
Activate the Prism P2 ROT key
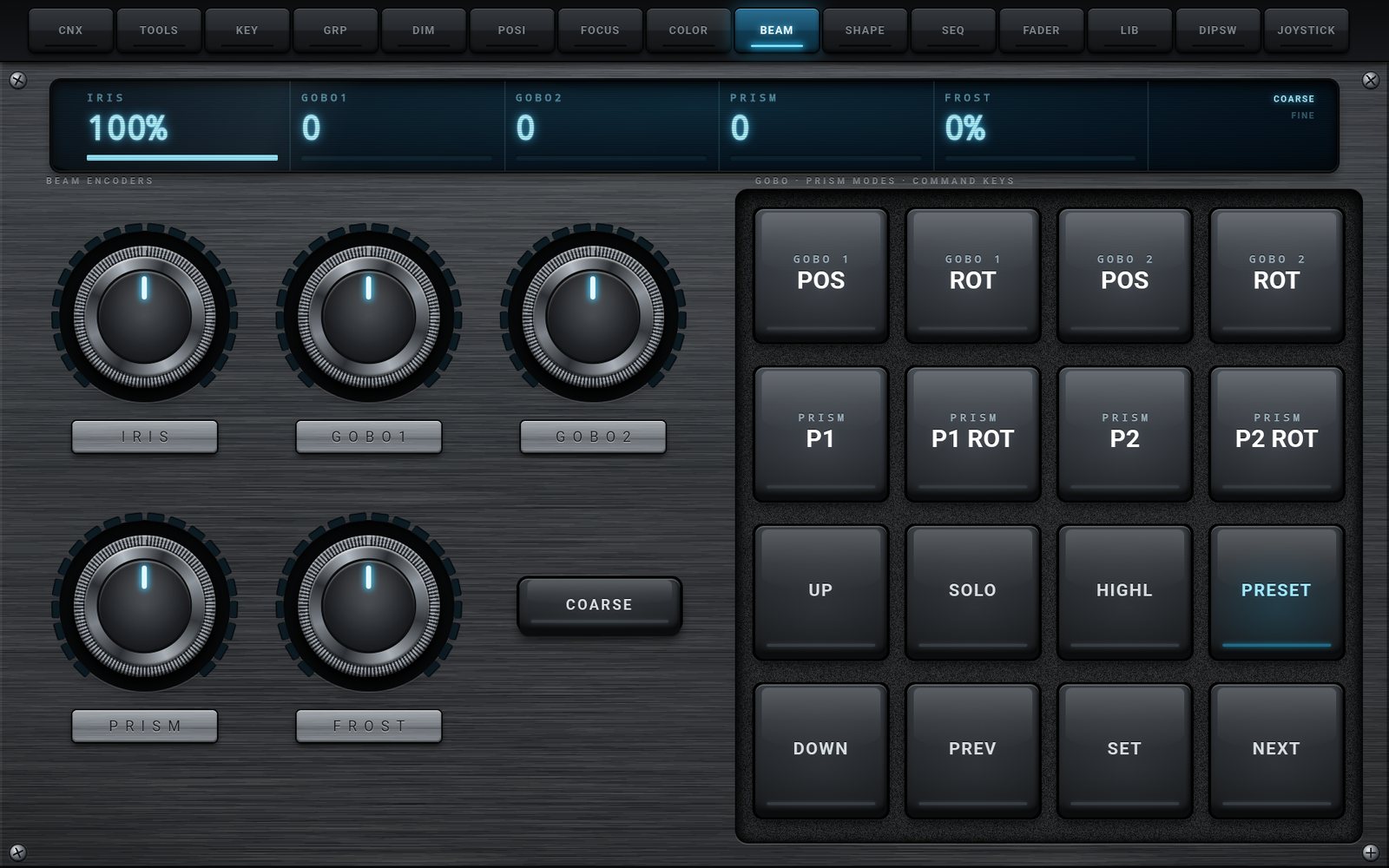coord(1276,432)
